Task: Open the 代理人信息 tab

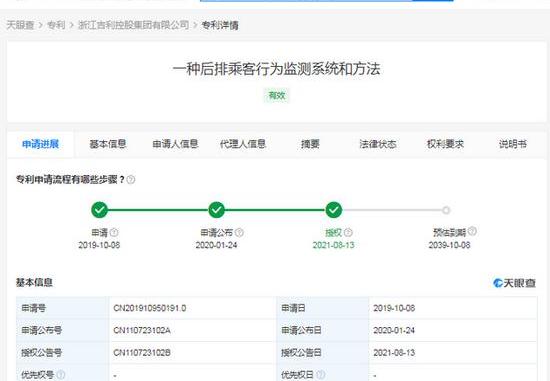Action: click(243, 144)
